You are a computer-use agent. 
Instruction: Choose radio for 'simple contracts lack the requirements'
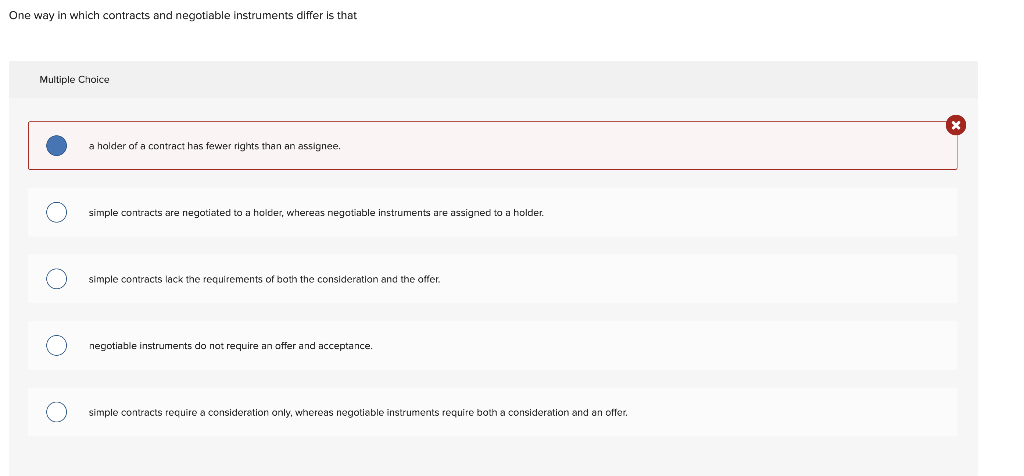[x=57, y=279]
